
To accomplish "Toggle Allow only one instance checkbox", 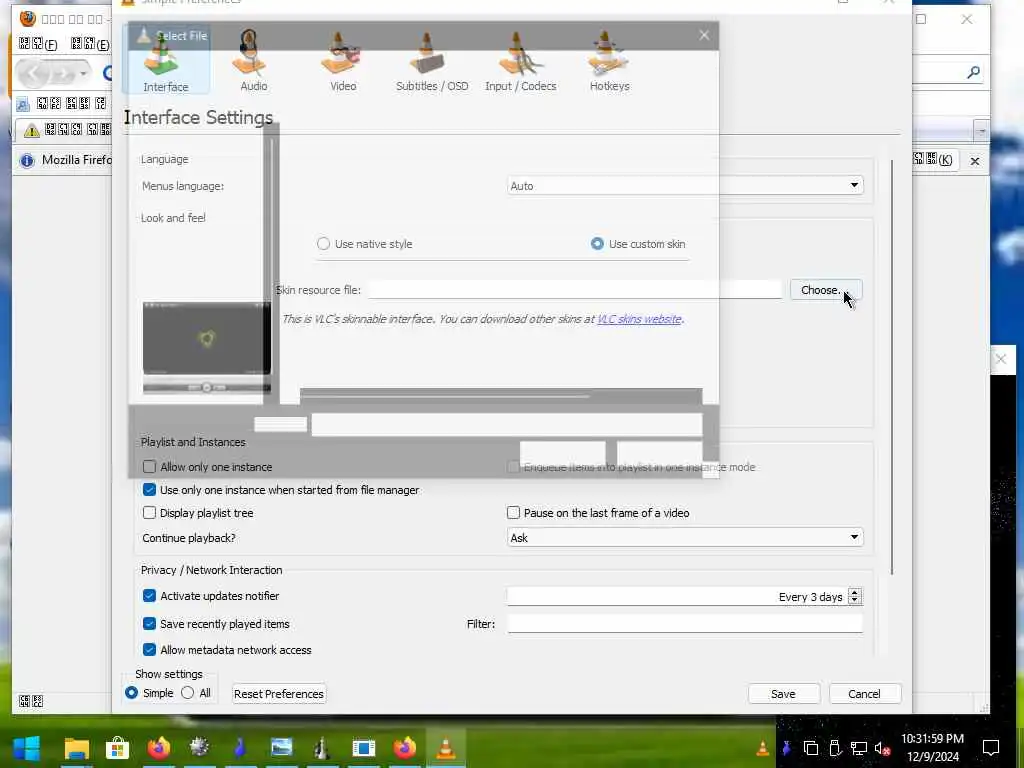I will 150,467.
